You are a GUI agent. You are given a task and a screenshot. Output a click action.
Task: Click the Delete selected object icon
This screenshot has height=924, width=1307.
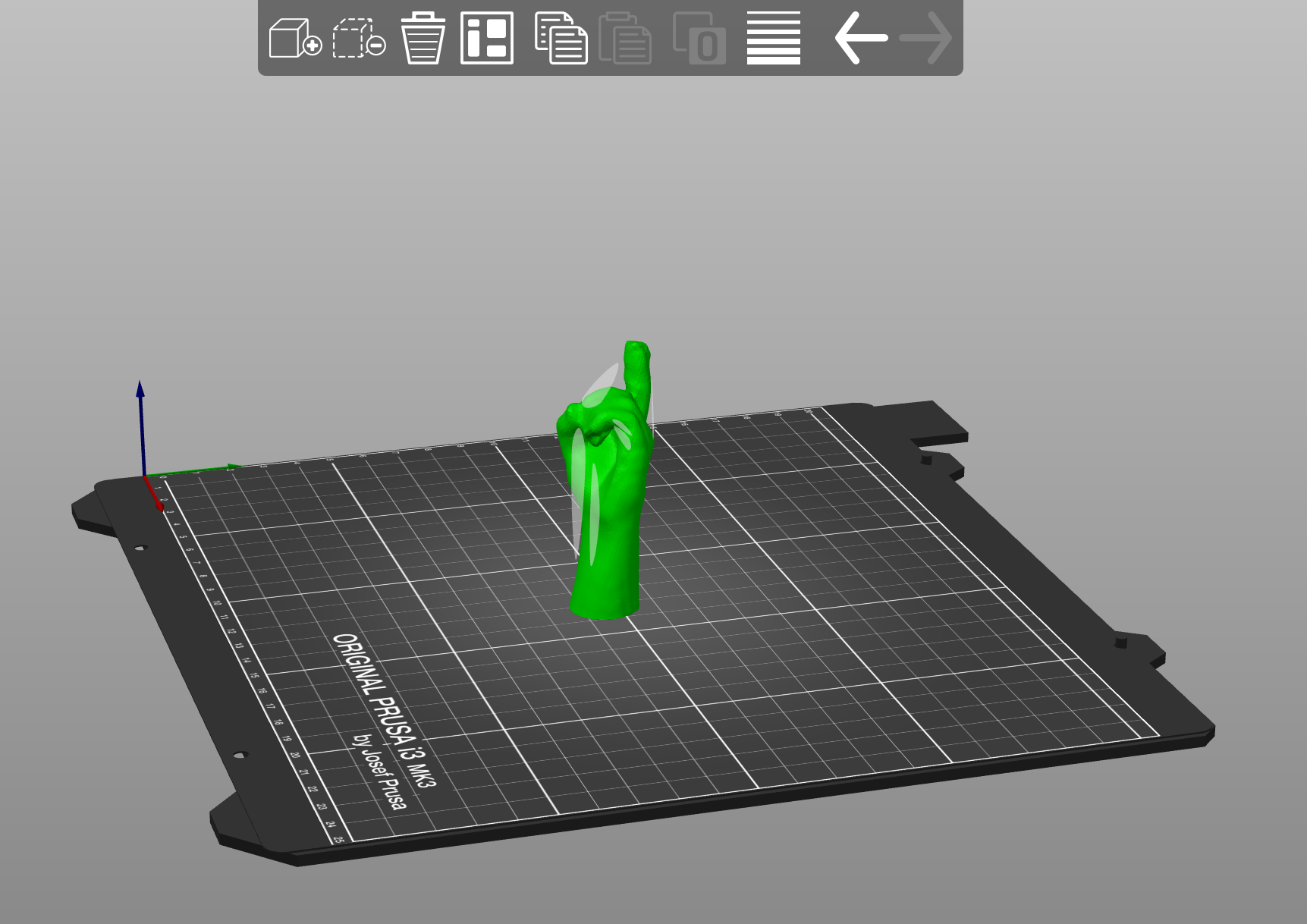click(x=359, y=38)
